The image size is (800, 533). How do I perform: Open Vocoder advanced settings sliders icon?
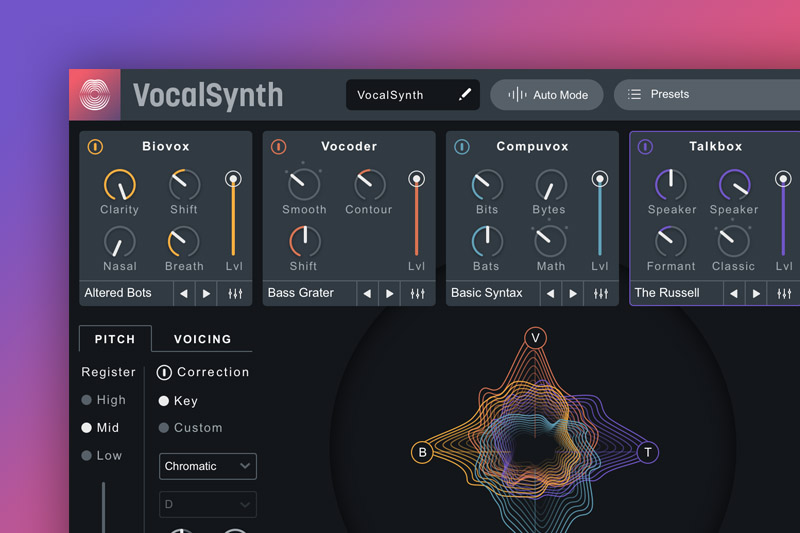coord(417,294)
